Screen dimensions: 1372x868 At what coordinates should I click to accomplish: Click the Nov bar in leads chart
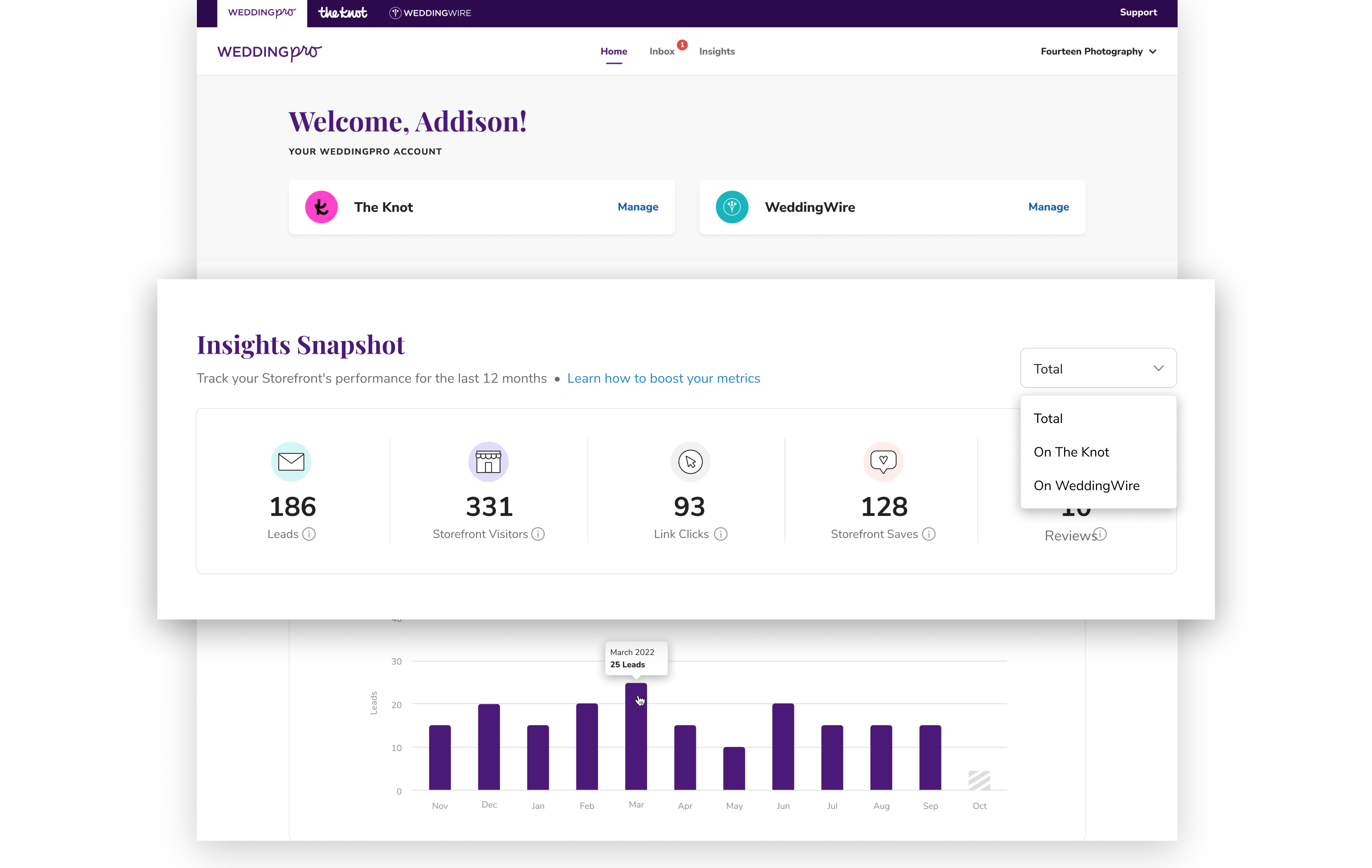coord(440,757)
